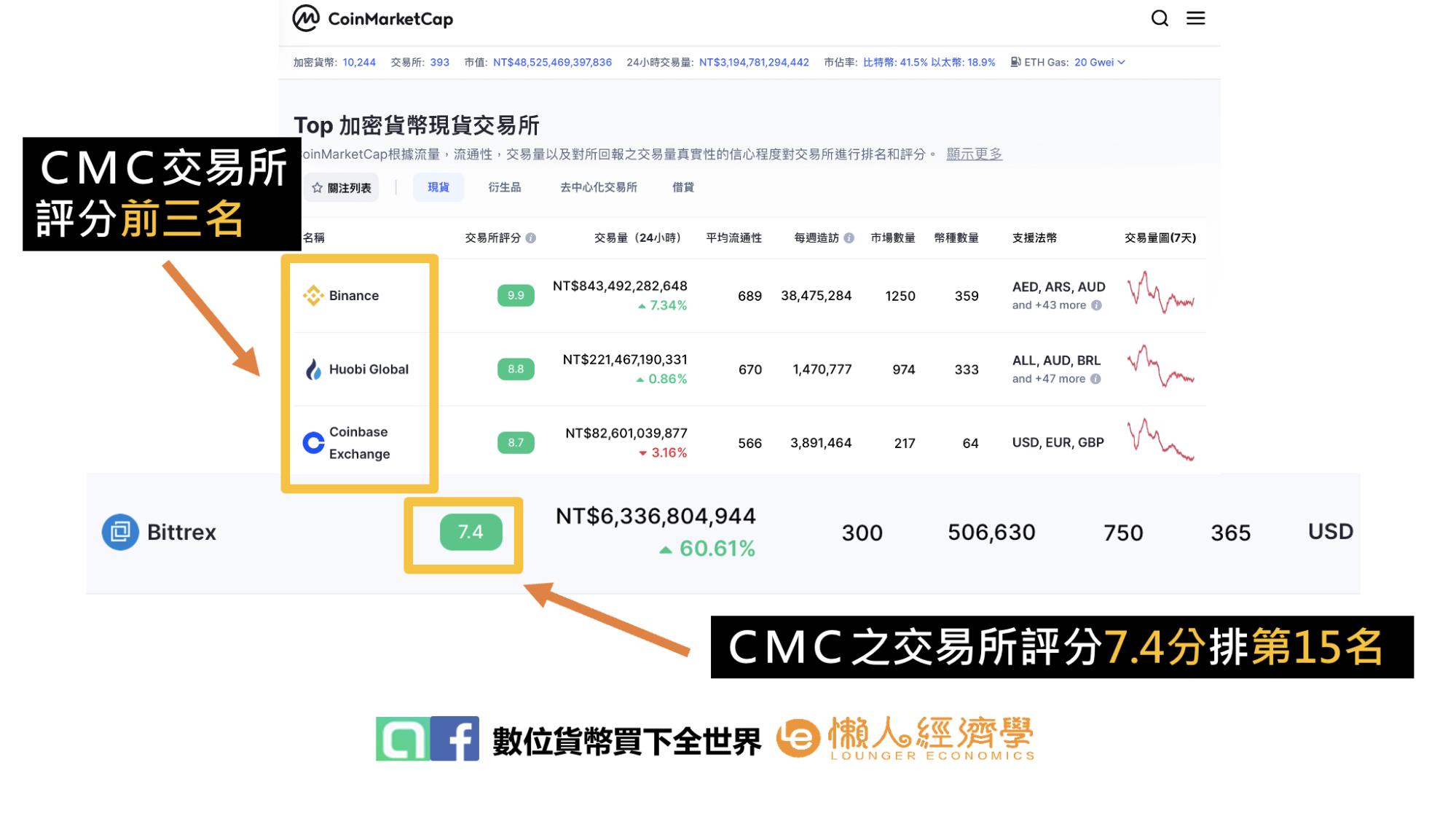
Task: Open the hamburger menu icon
Action: [1195, 18]
